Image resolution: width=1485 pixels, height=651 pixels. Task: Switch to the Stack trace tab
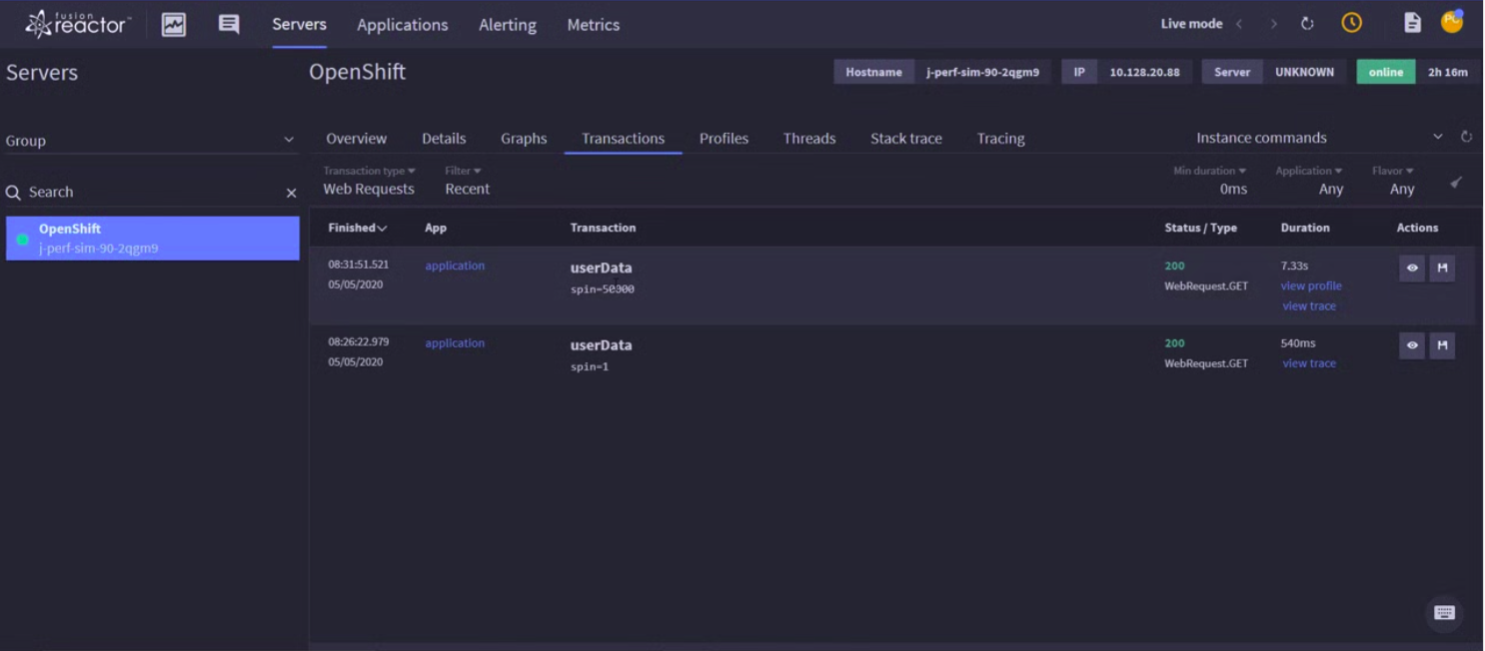coord(906,139)
